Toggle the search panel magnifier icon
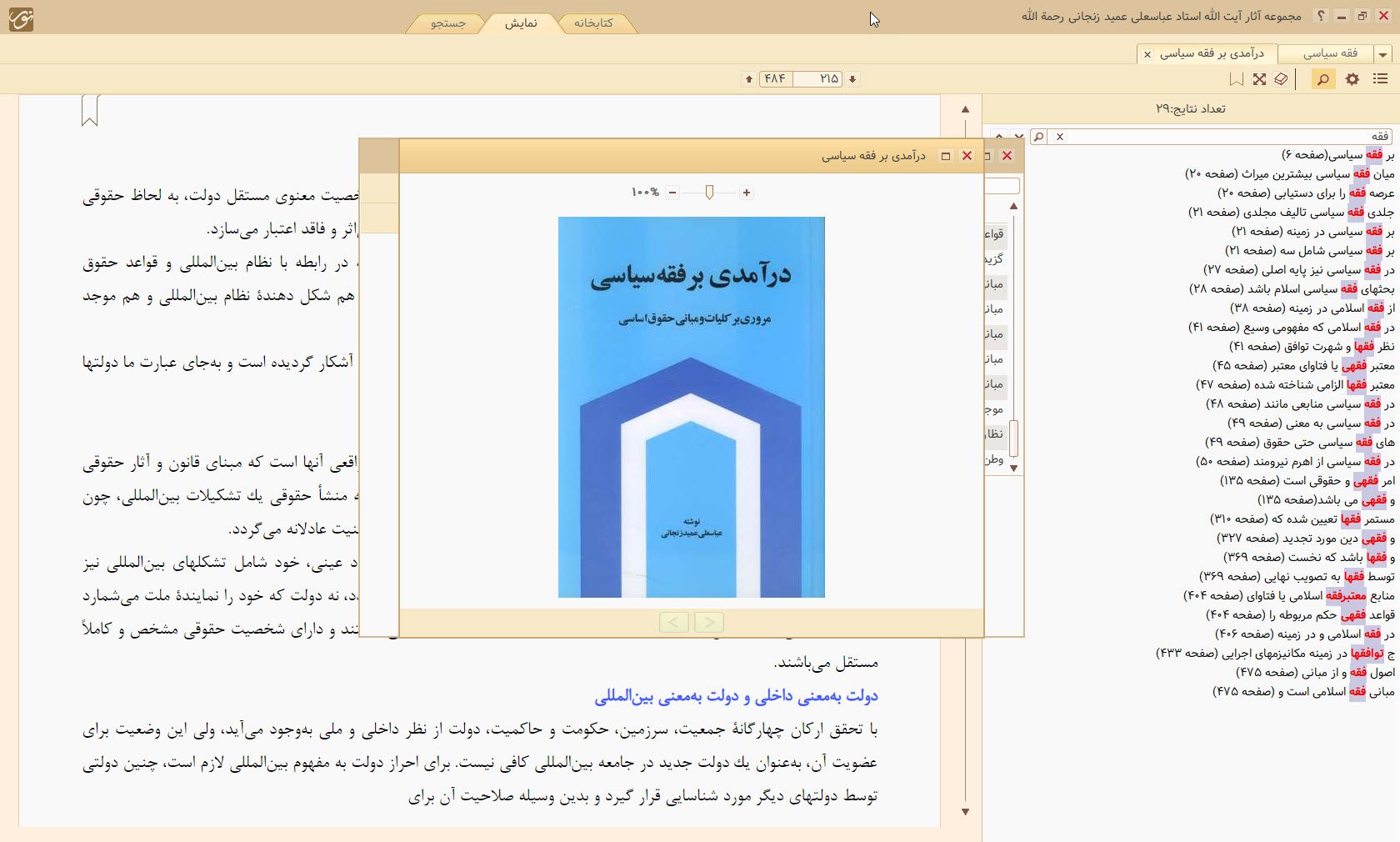Screen dimensions: 1400x842 (x=1322, y=79)
